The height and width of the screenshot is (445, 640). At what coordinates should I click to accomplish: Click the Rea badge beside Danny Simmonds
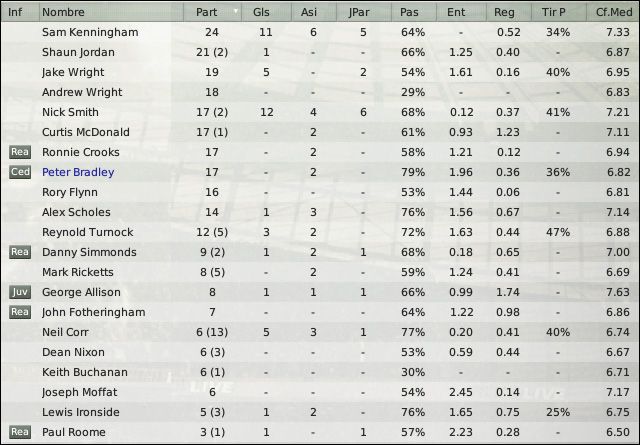click(x=20, y=252)
